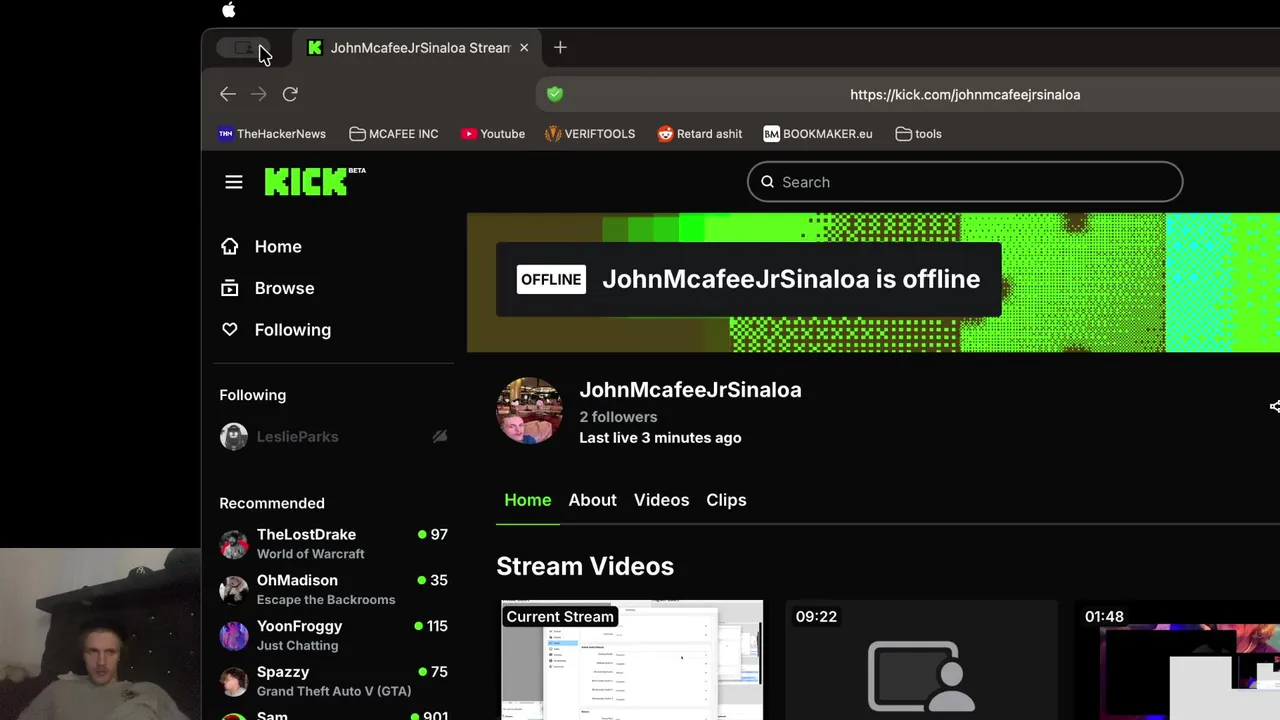Click the Recommended section heading

(272, 503)
